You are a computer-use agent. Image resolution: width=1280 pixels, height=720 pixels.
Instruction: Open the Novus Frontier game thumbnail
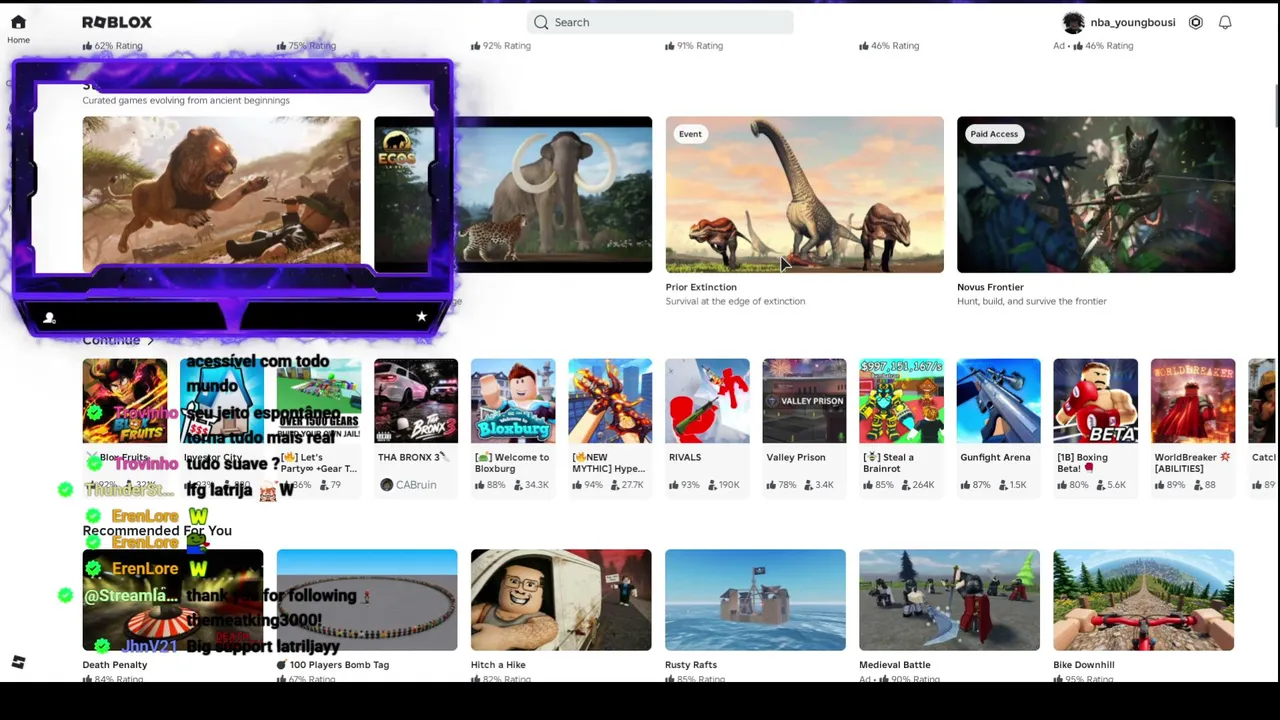[1096, 194]
